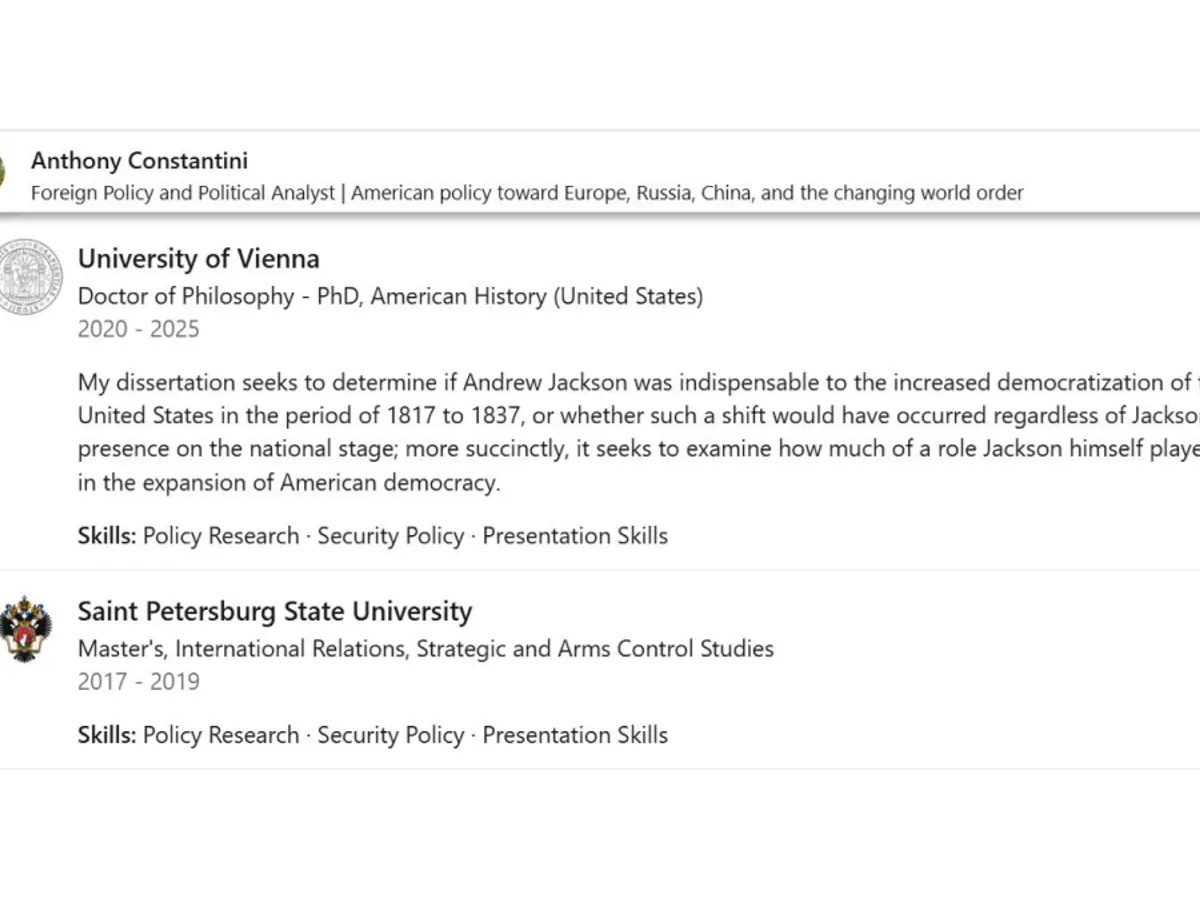The width and height of the screenshot is (1200, 900).
Task: Select Presentation Skills under University of Vienna
Action: 575,536
